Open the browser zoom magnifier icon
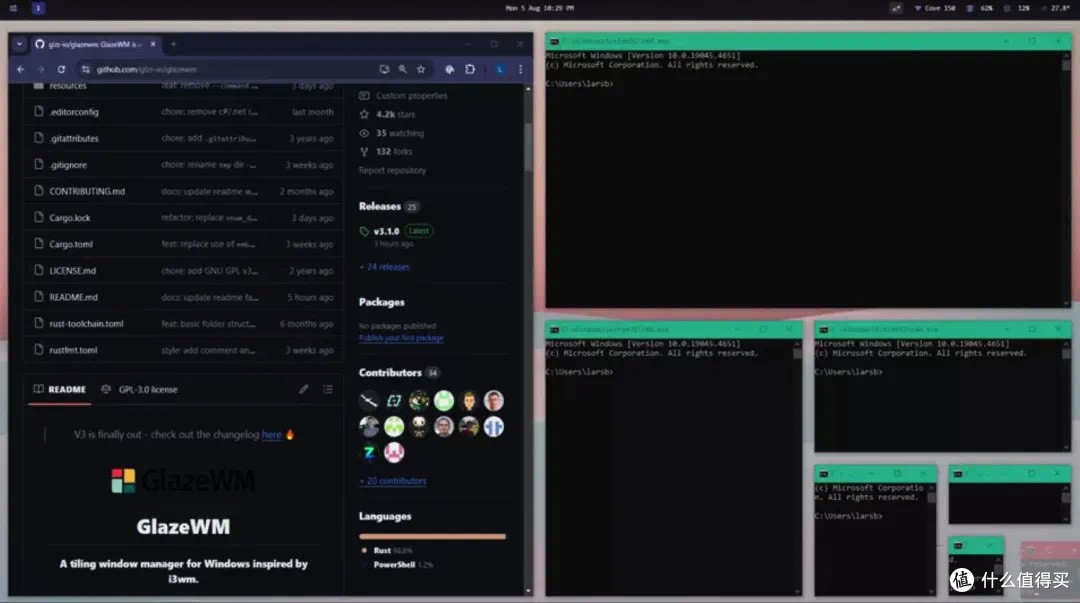This screenshot has width=1080, height=603. [x=402, y=70]
